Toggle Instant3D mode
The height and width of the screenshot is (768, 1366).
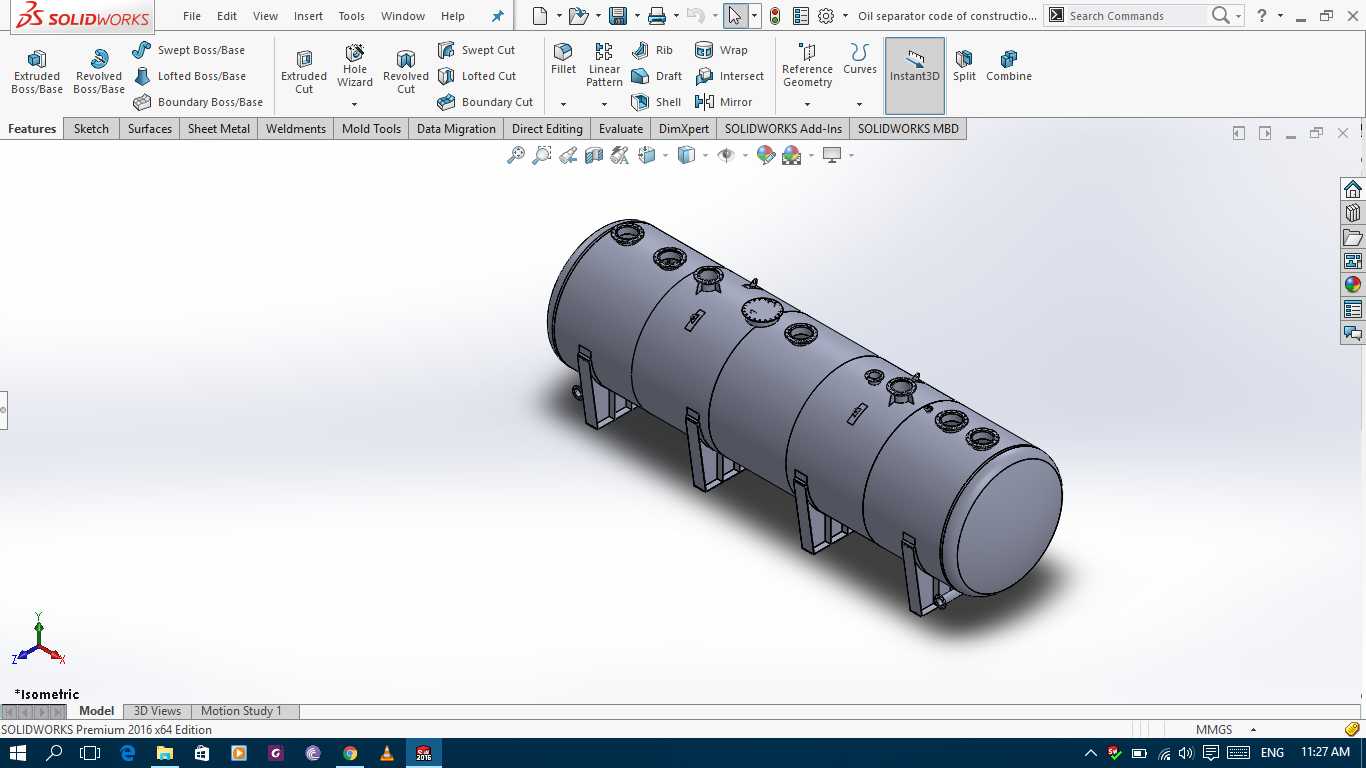click(x=915, y=66)
